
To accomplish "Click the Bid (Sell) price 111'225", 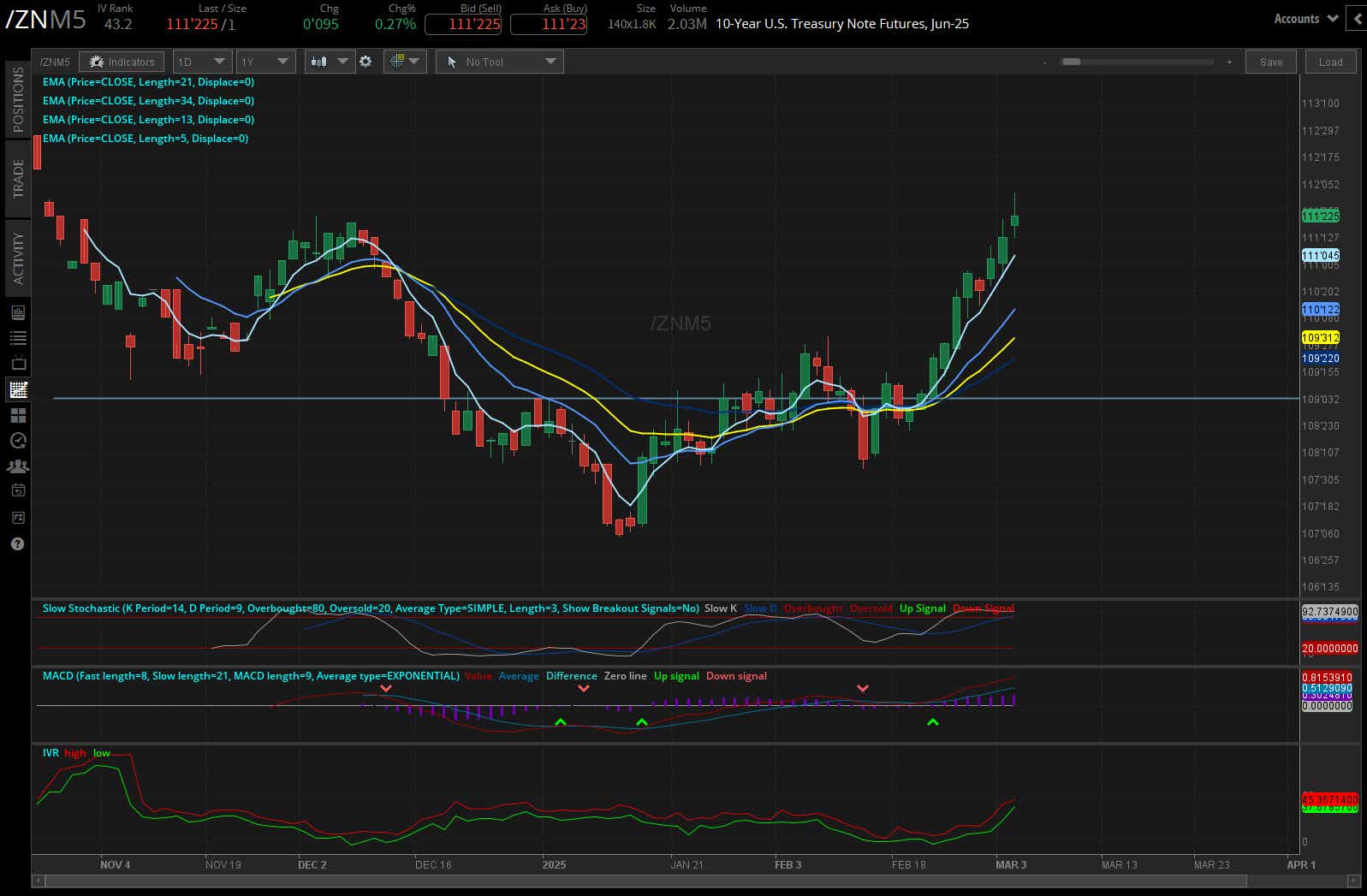I will [463, 24].
